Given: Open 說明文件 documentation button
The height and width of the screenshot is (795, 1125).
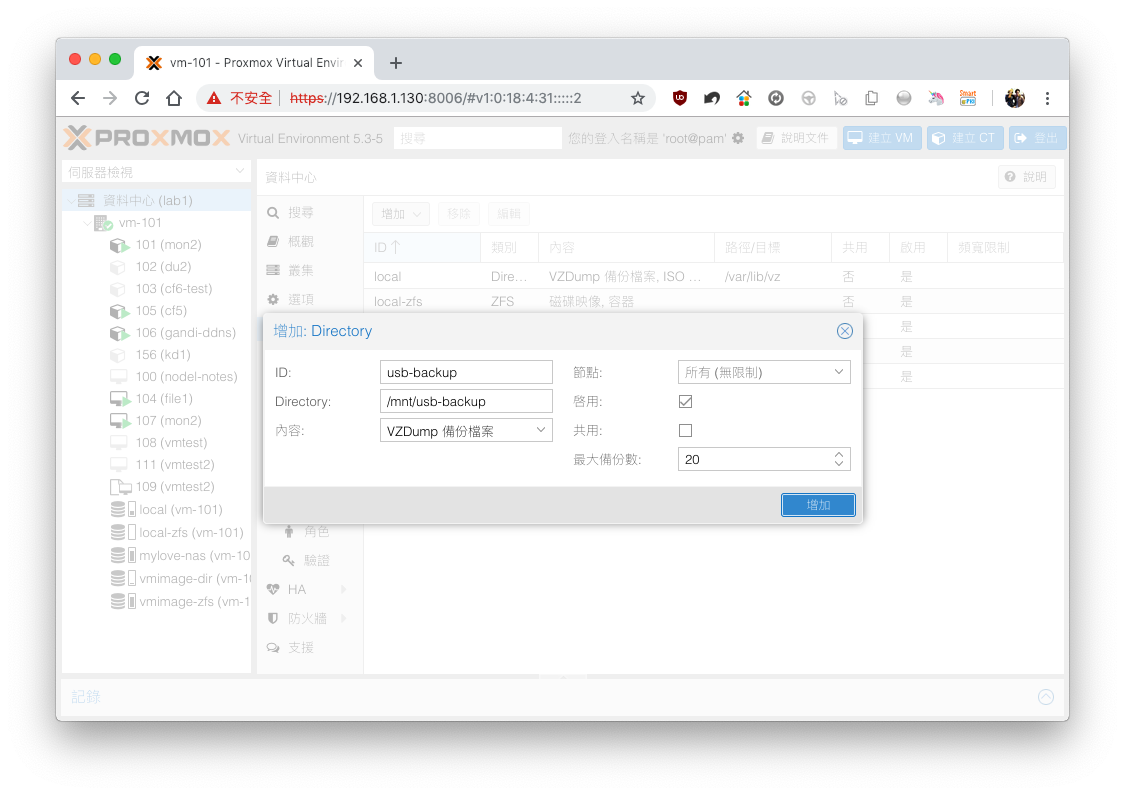Looking at the screenshot, I should pyautogui.click(x=796, y=138).
